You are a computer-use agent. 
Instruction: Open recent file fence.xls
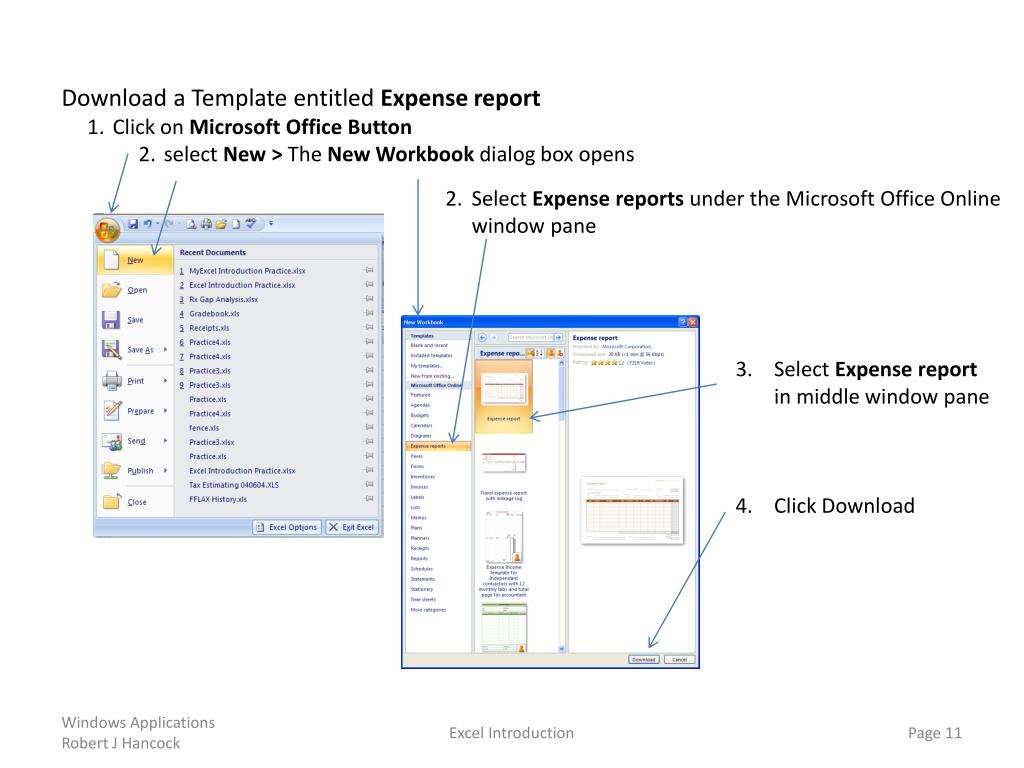tap(204, 428)
